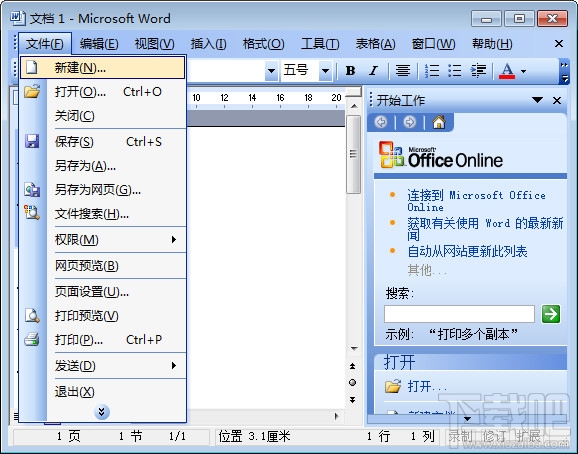Viewport: 578px width, 454px height.
Task: Focus the 搜索 input field
Action: (x=459, y=314)
